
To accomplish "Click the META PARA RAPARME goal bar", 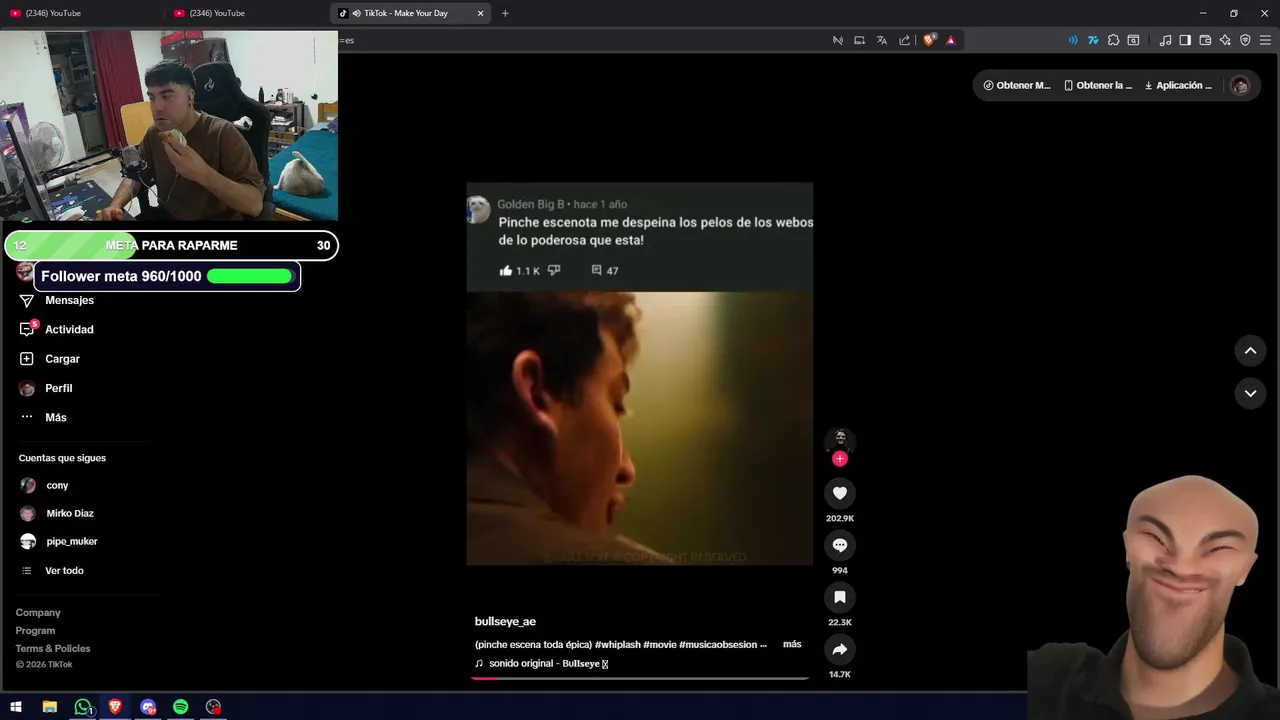I will [x=171, y=245].
